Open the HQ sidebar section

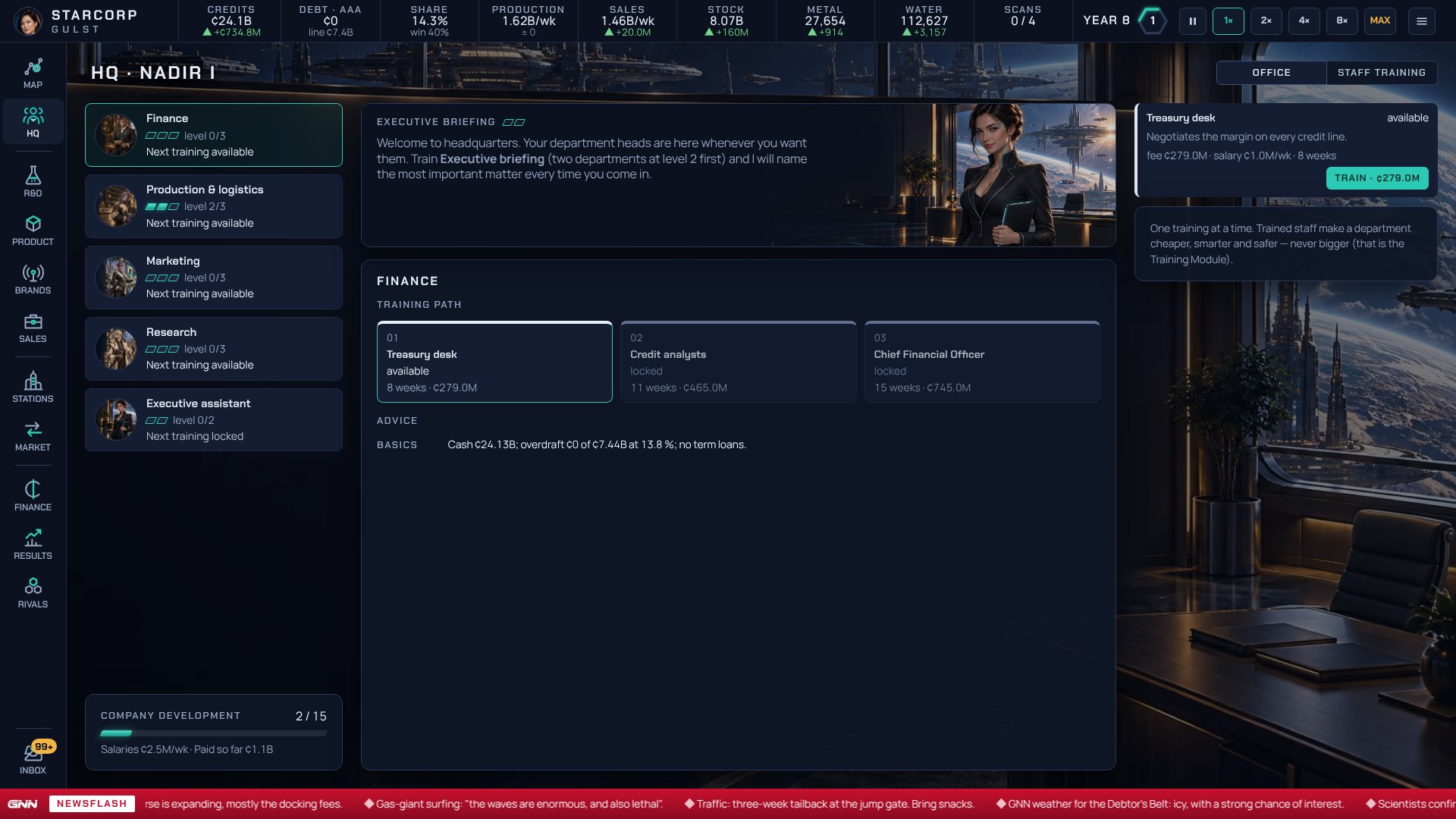33,121
